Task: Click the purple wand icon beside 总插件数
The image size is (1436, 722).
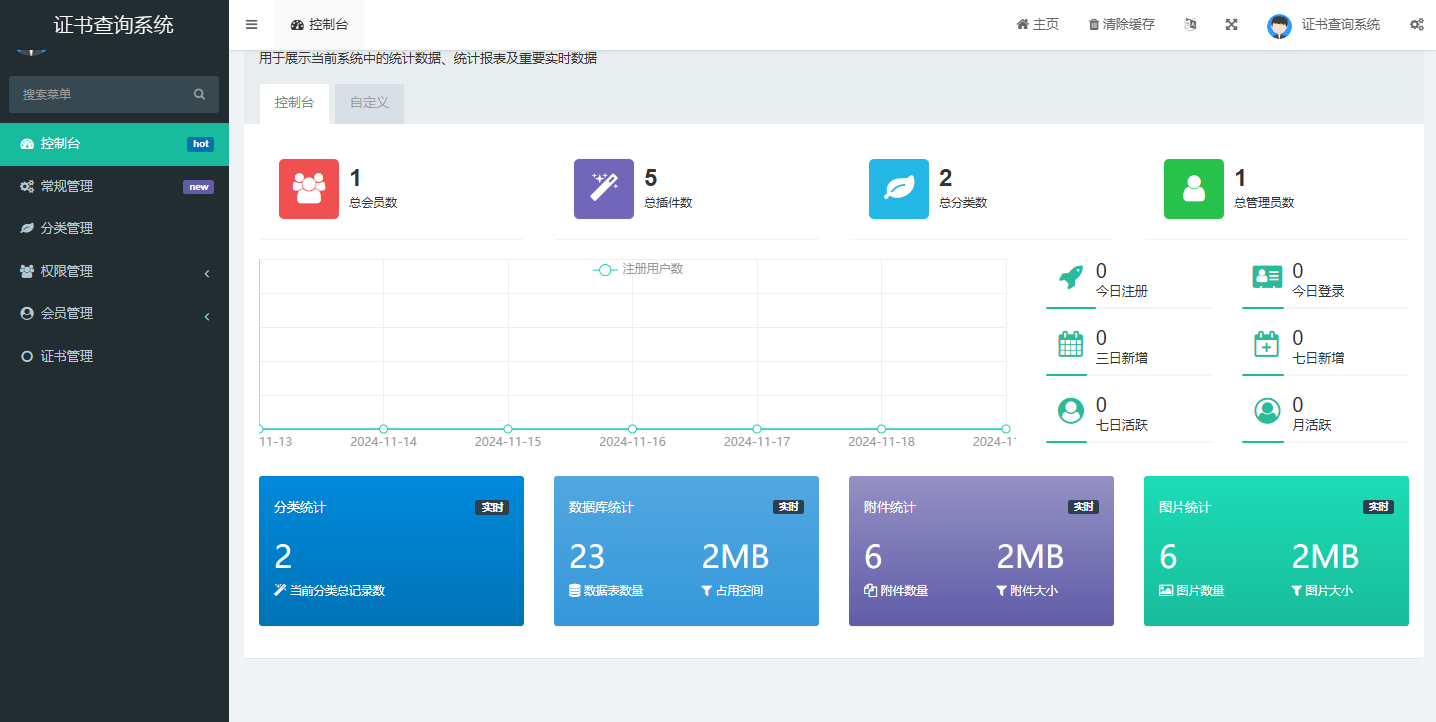Action: point(603,189)
